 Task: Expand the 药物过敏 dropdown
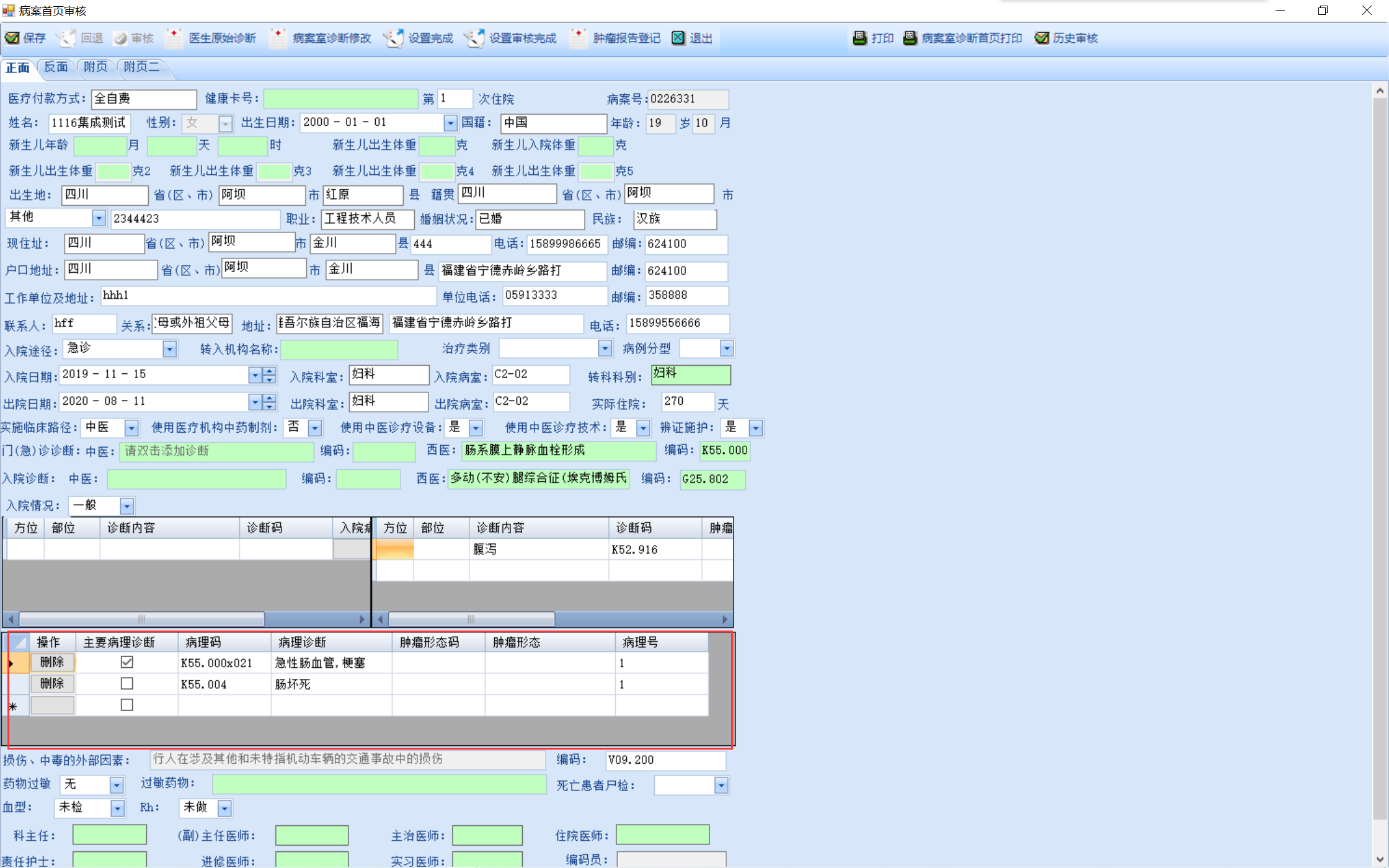click(x=116, y=786)
